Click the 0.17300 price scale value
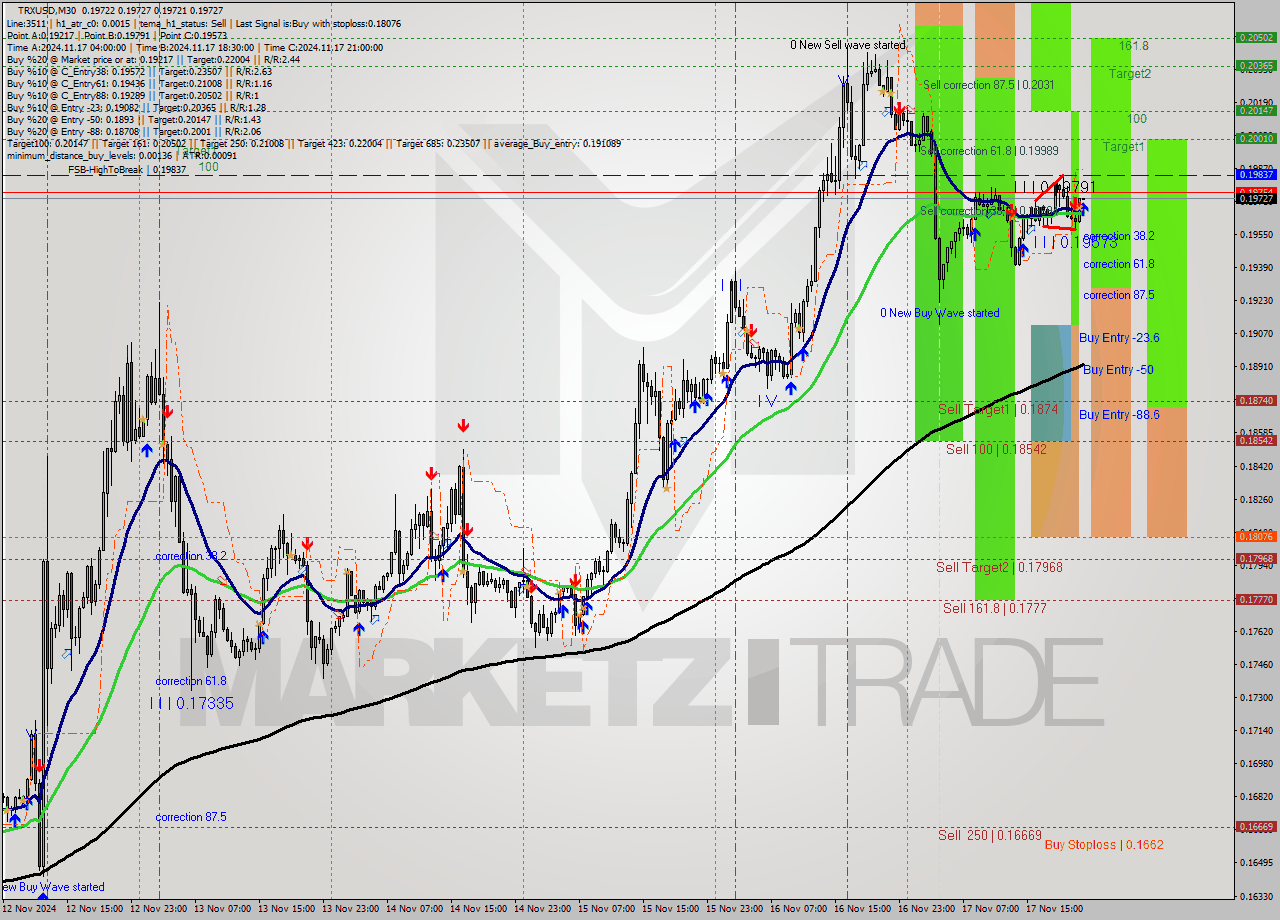 coord(1255,698)
